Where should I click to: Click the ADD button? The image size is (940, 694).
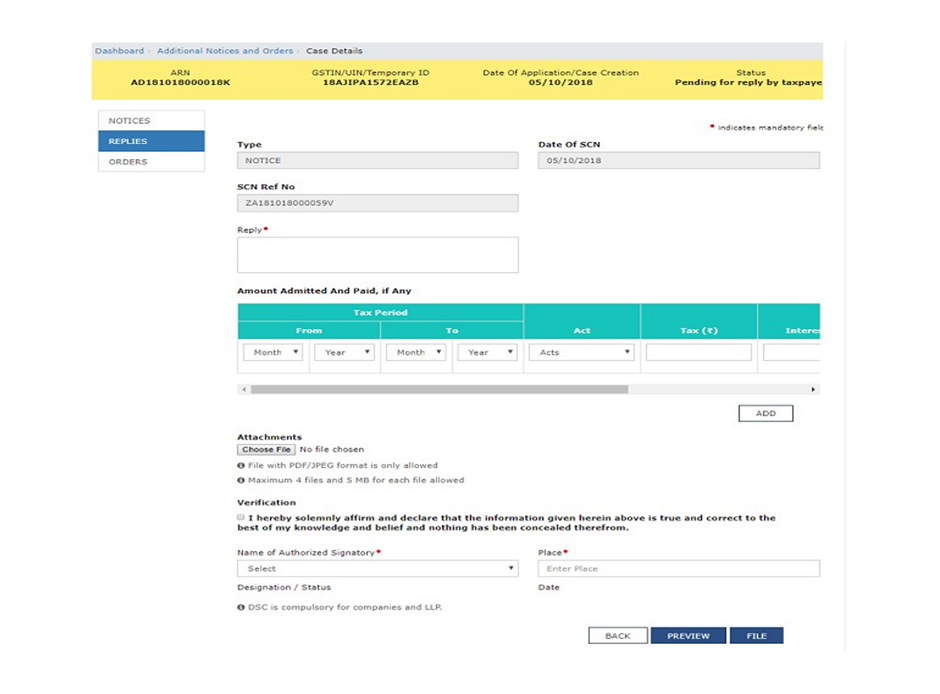(765, 413)
